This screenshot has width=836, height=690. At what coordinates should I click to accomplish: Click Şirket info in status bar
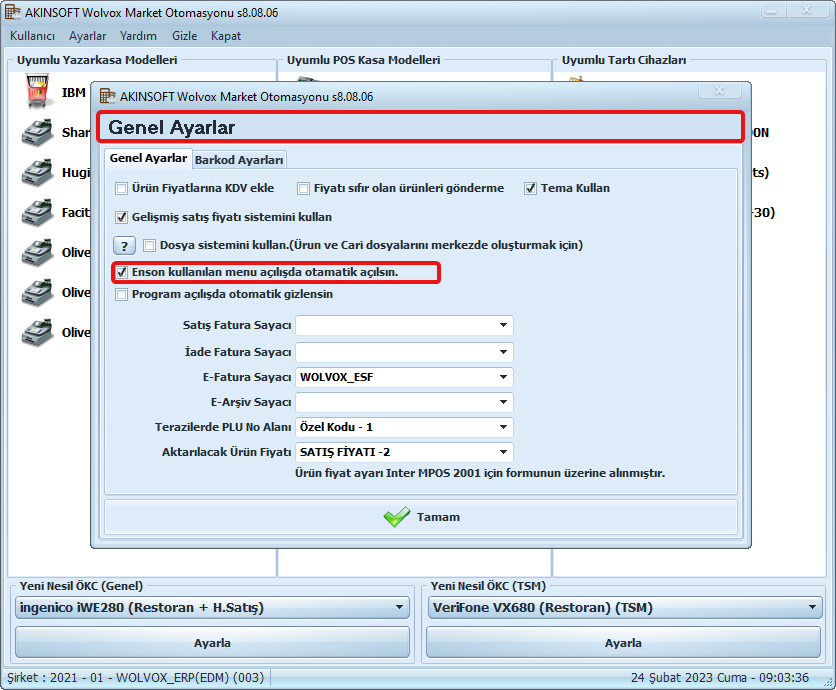(x=135, y=678)
